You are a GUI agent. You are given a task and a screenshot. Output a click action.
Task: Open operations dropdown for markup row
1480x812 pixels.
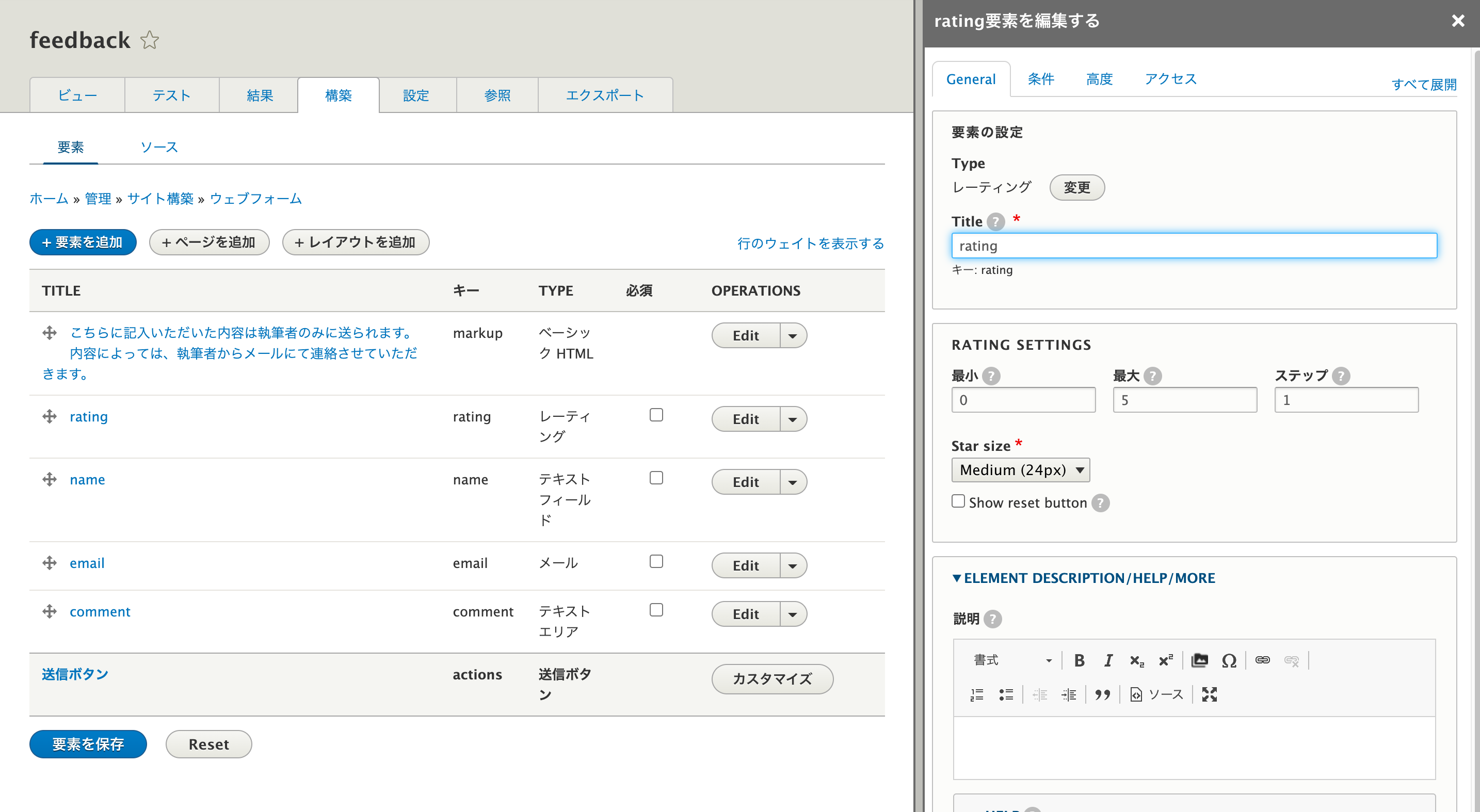tap(793, 336)
